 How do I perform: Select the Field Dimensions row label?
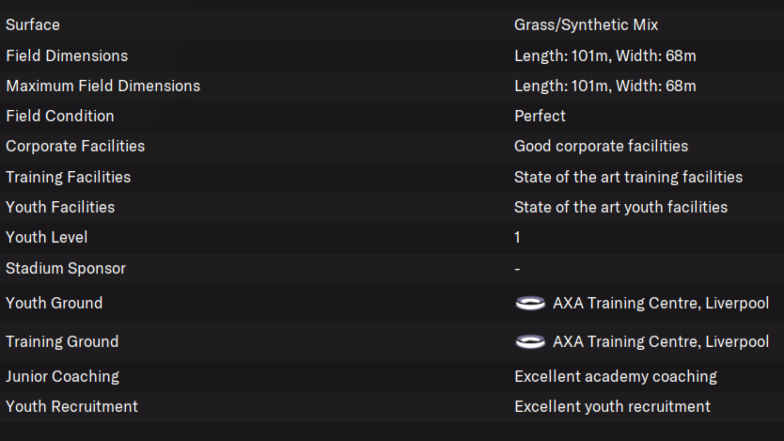[66, 56]
